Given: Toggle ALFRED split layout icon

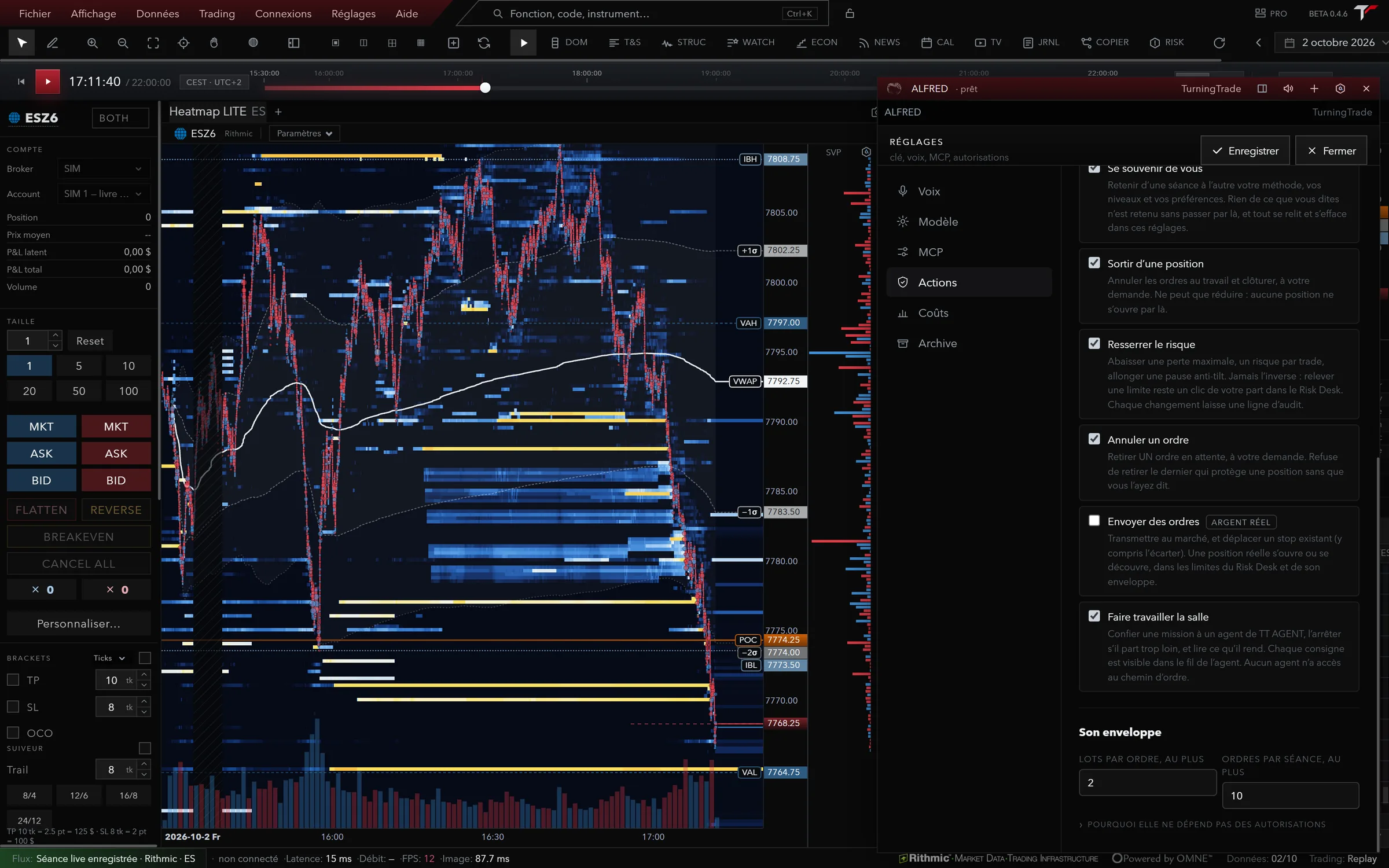Looking at the screenshot, I should click(x=1262, y=89).
